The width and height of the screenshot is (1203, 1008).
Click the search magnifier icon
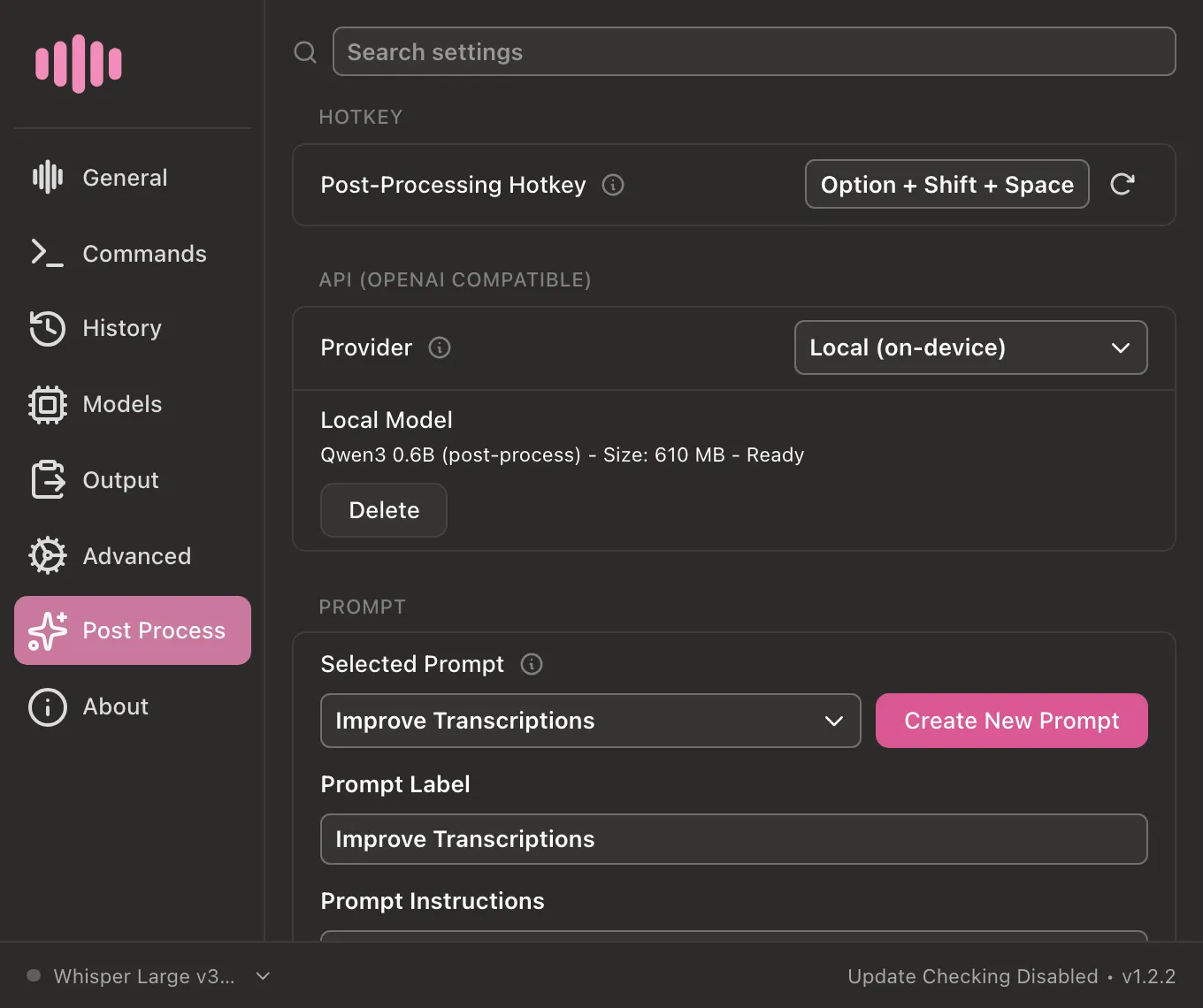(305, 52)
